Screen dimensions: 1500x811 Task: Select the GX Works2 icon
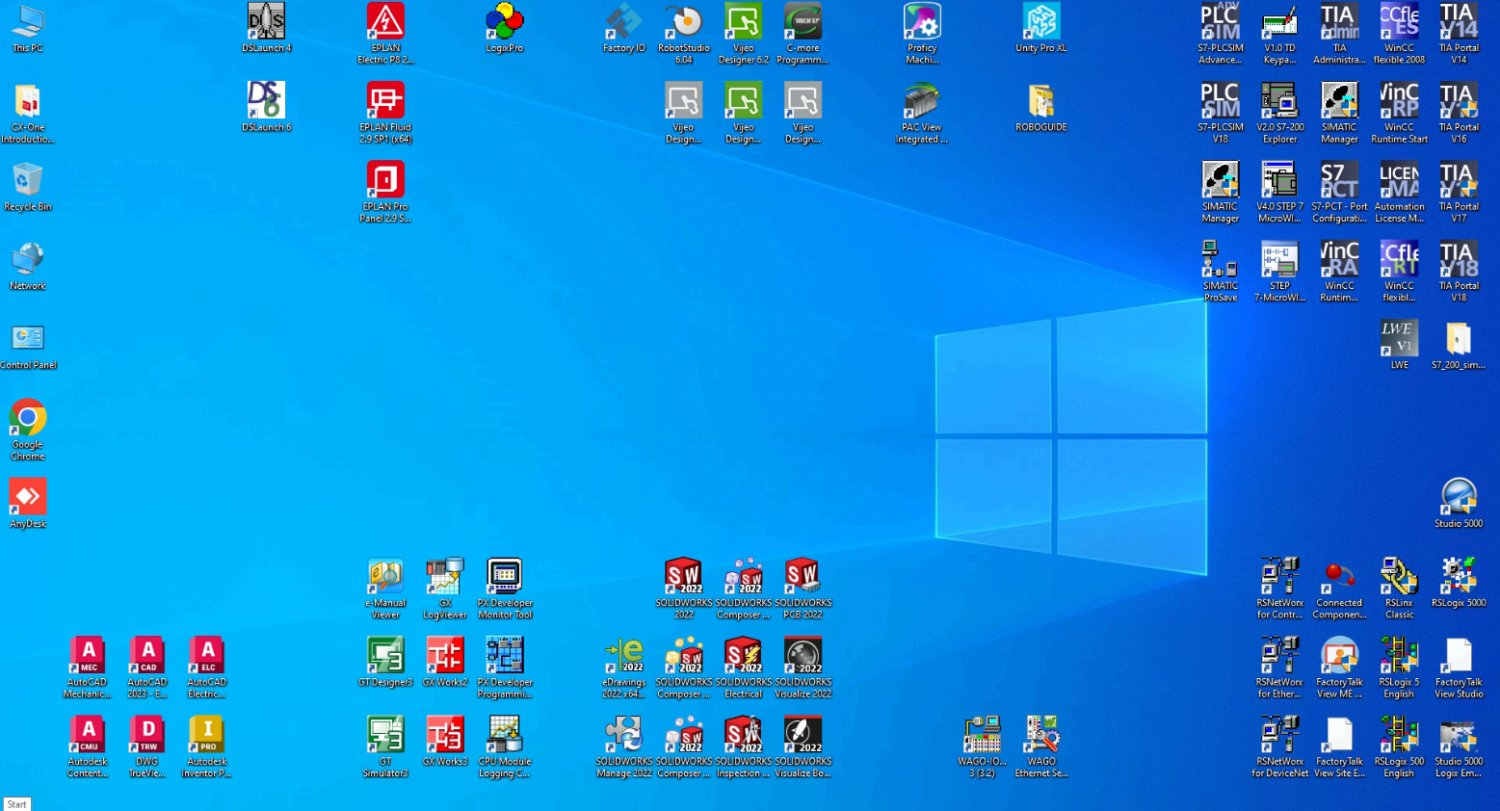(445, 656)
